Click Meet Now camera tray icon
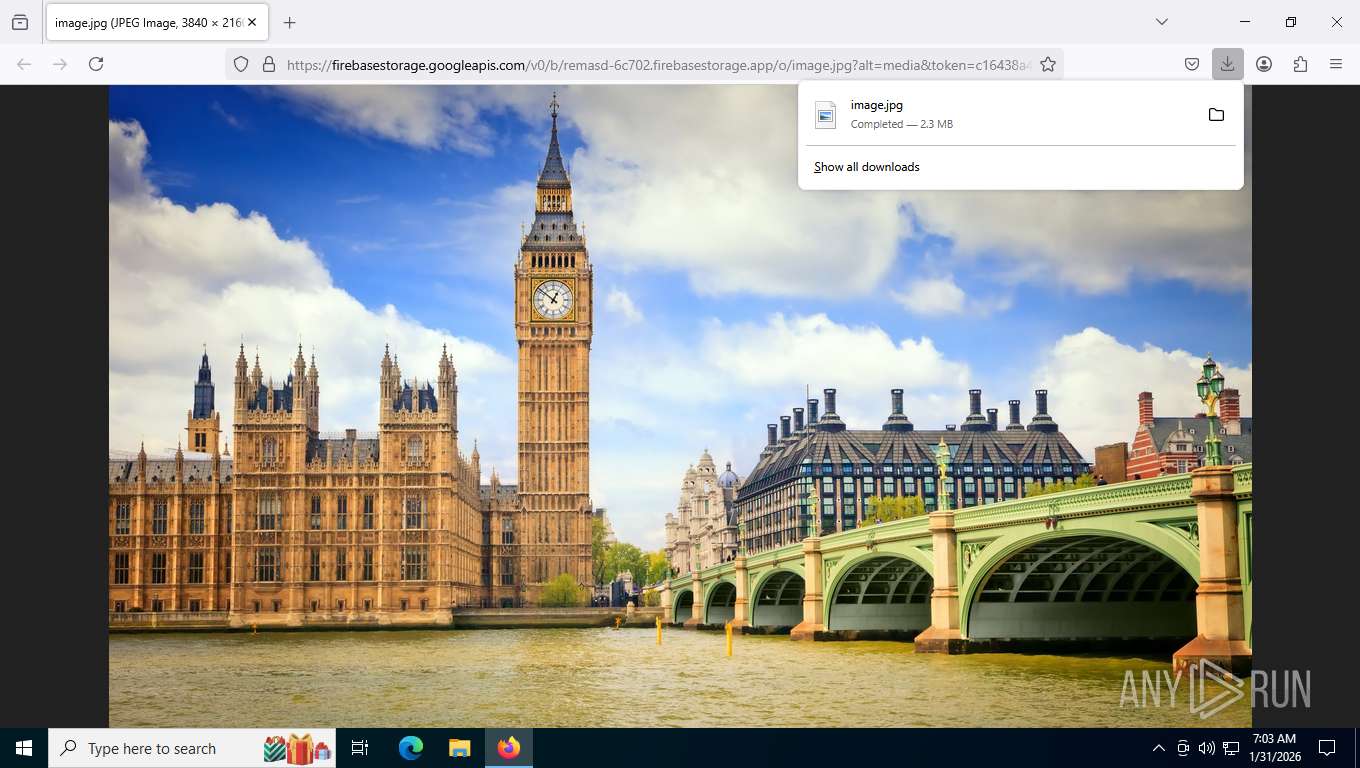 pos(1183,748)
